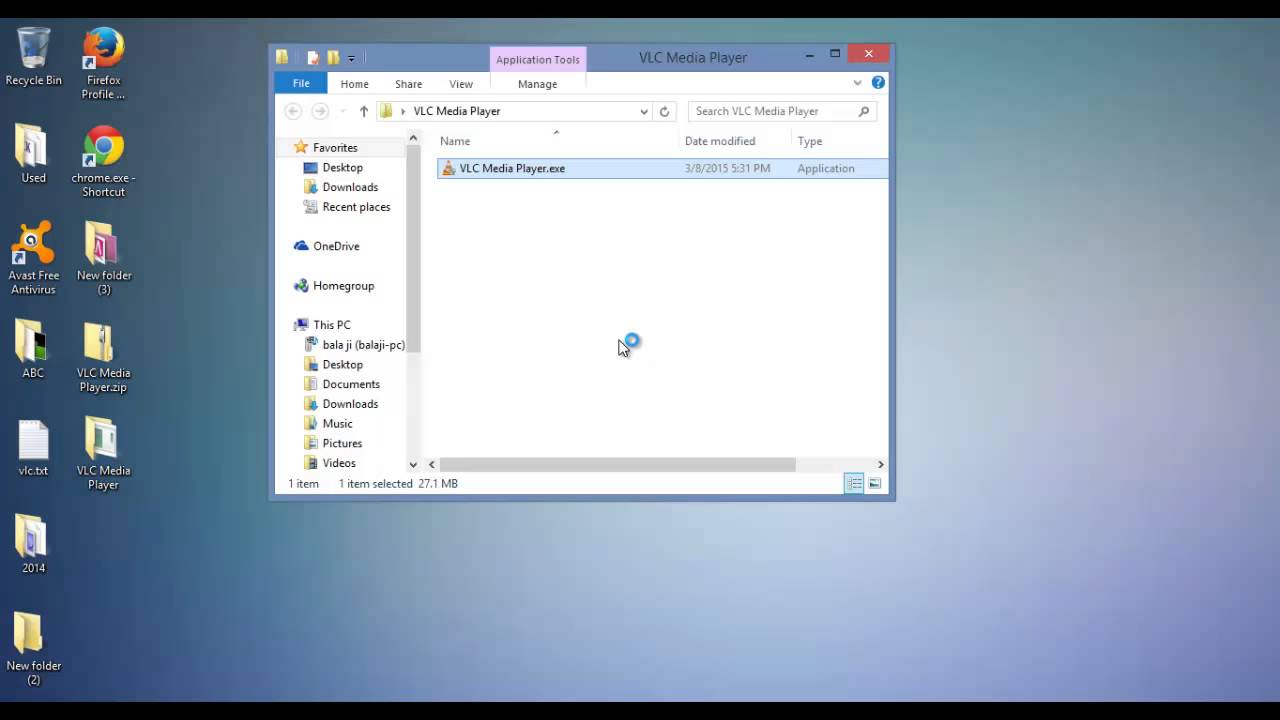
Task: Click the Properties icon in Quick Access Toolbar
Action: pos(313,58)
